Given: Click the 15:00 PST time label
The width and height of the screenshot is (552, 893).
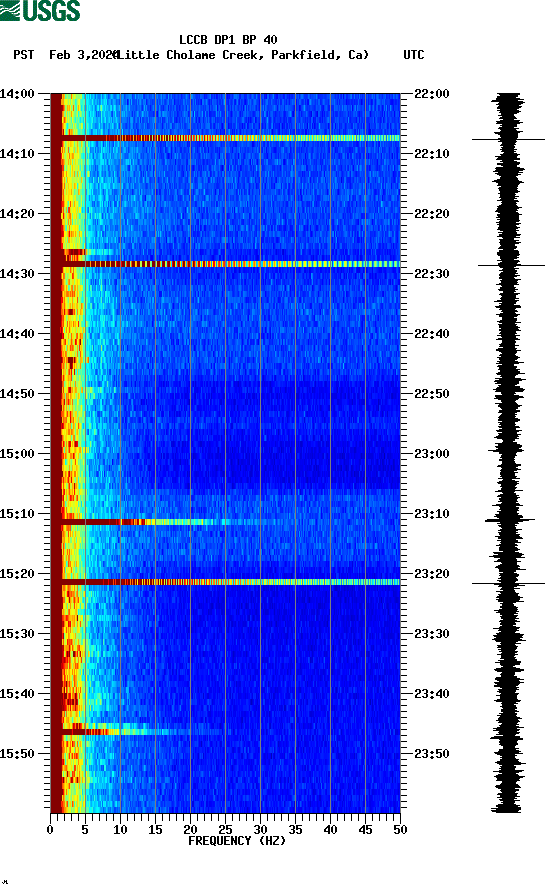Looking at the screenshot, I should (17, 454).
